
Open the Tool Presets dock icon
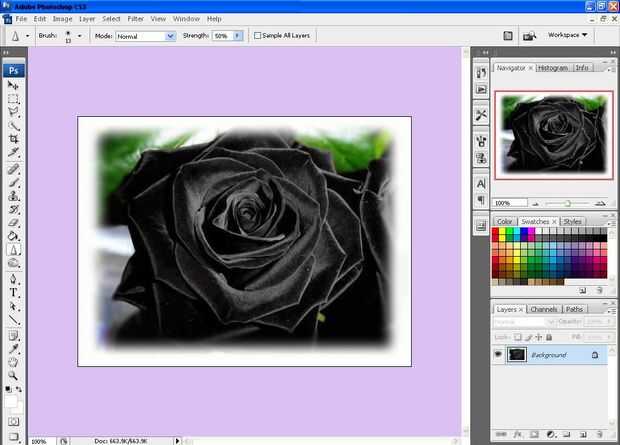tap(481, 115)
